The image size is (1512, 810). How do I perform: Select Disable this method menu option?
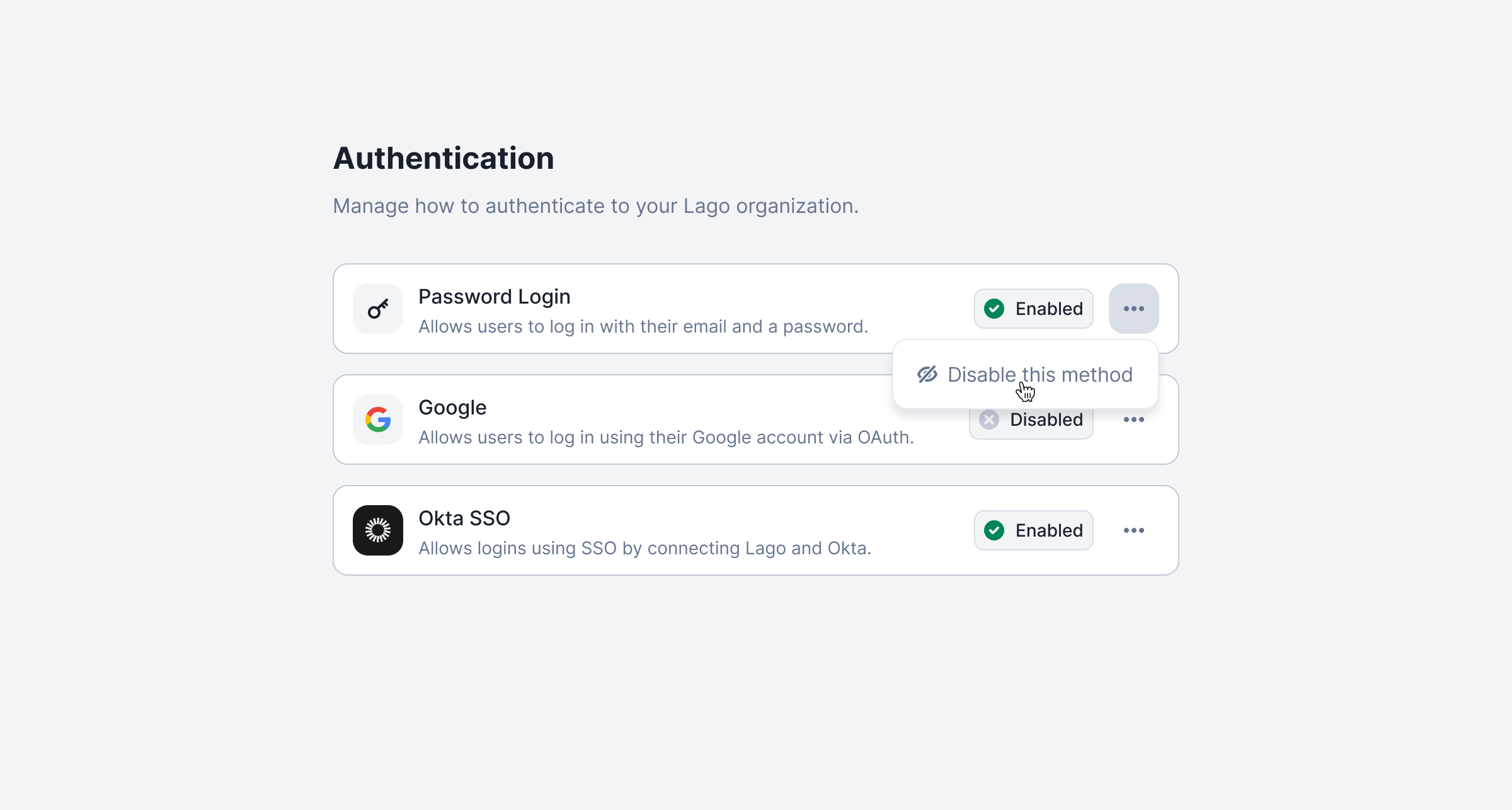tap(1039, 375)
